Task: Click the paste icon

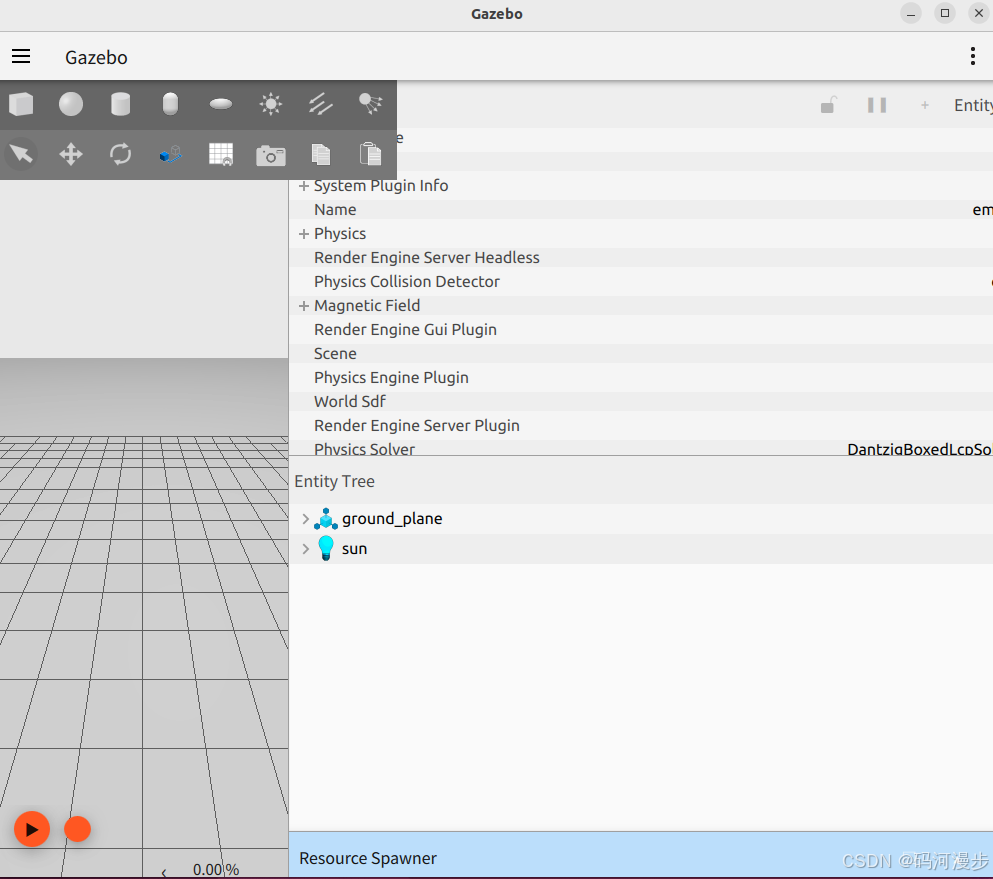Action: pyautogui.click(x=370, y=154)
